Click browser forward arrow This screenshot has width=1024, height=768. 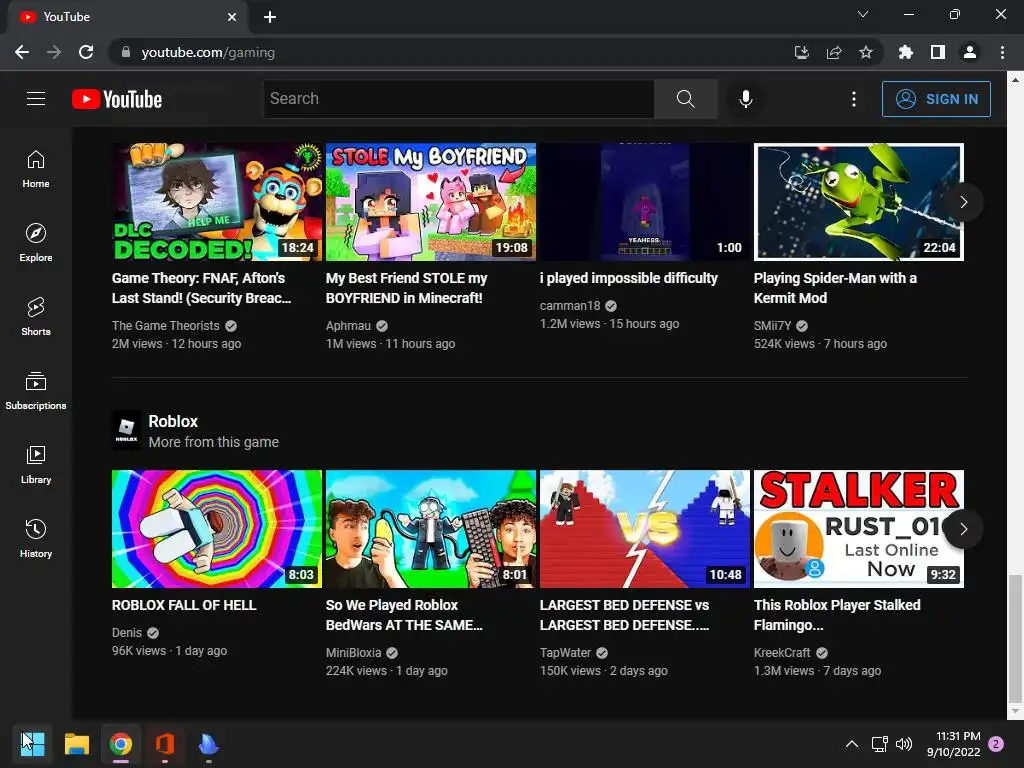tap(54, 52)
